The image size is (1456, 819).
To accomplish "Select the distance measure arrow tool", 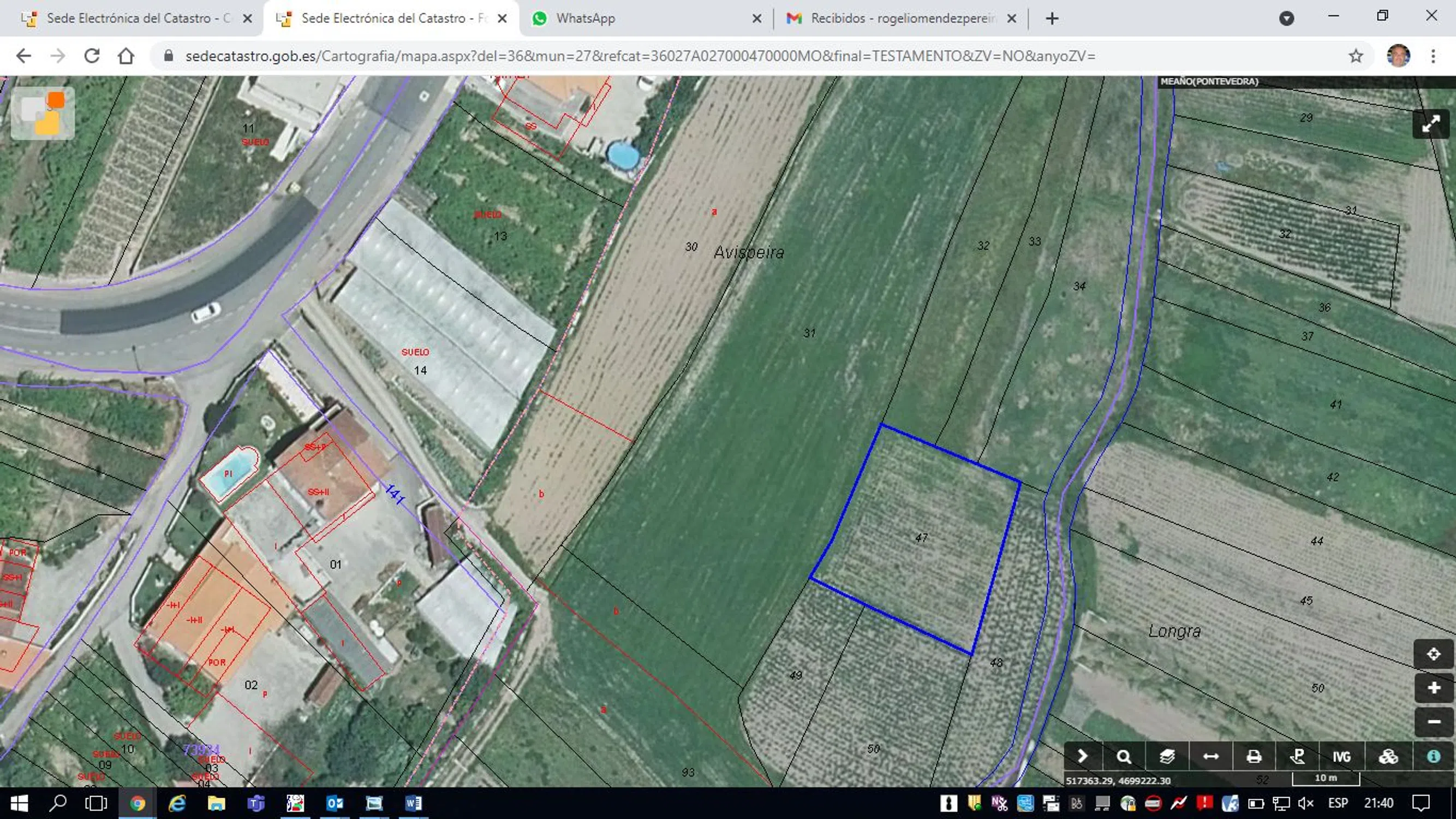I will pyautogui.click(x=1210, y=757).
